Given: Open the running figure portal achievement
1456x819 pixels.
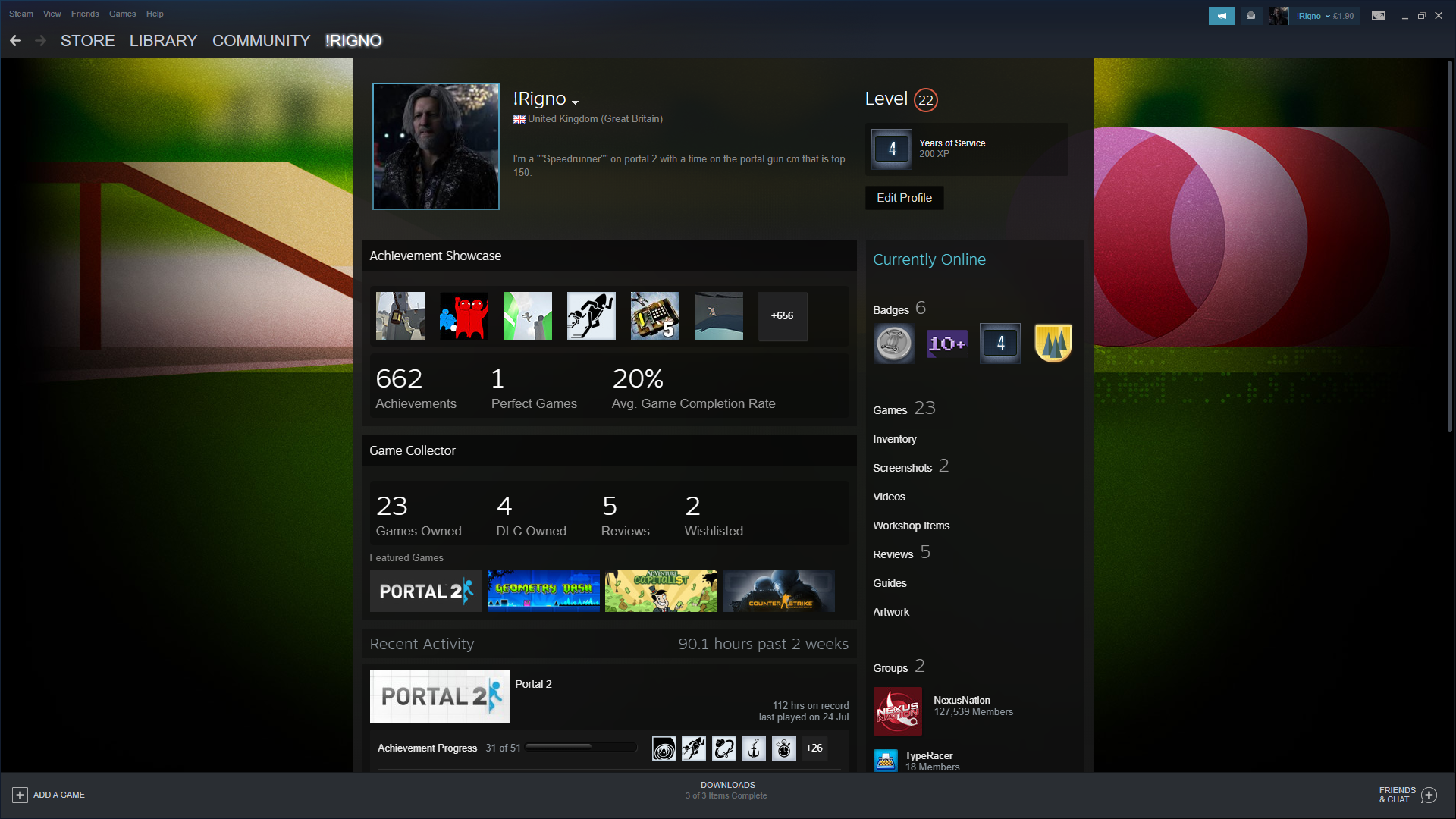Looking at the screenshot, I should [x=591, y=316].
